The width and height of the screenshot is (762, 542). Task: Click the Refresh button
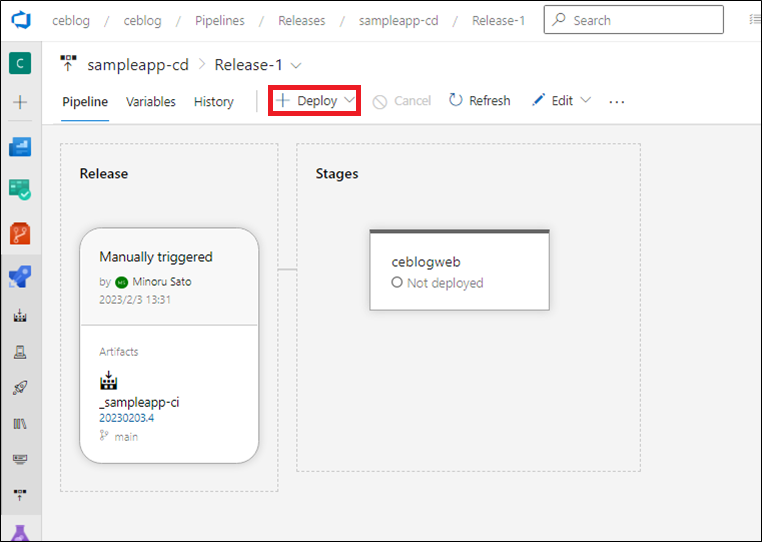pyautogui.click(x=480, y=101)
